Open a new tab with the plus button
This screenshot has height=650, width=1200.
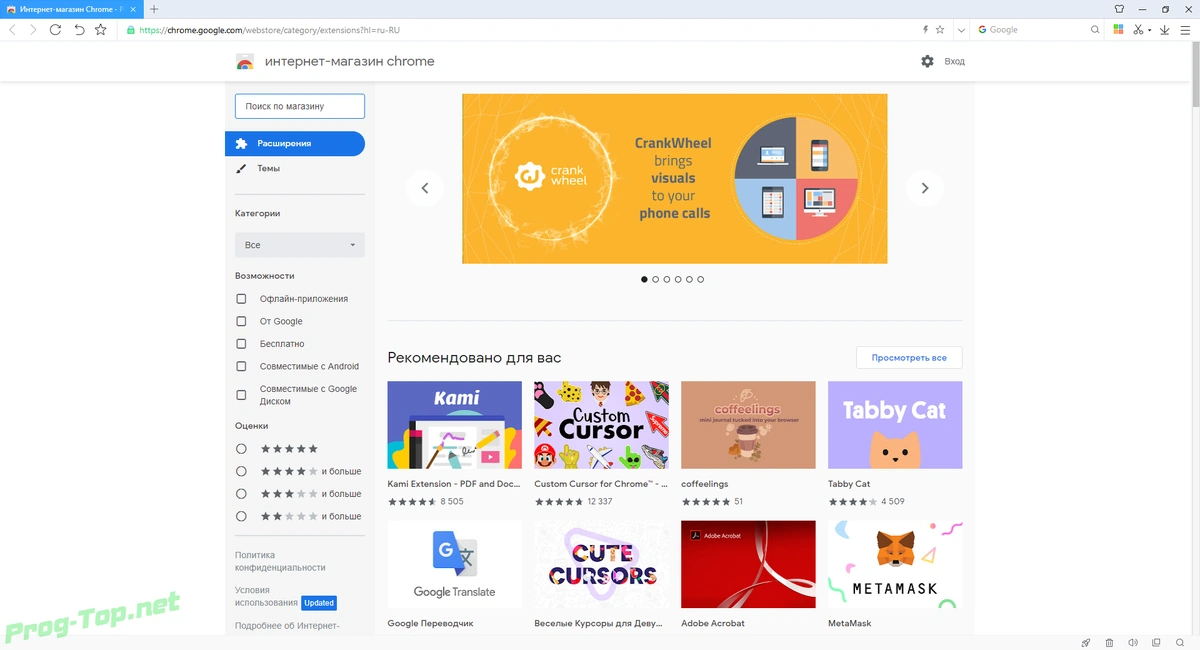[x=154, y=9]
